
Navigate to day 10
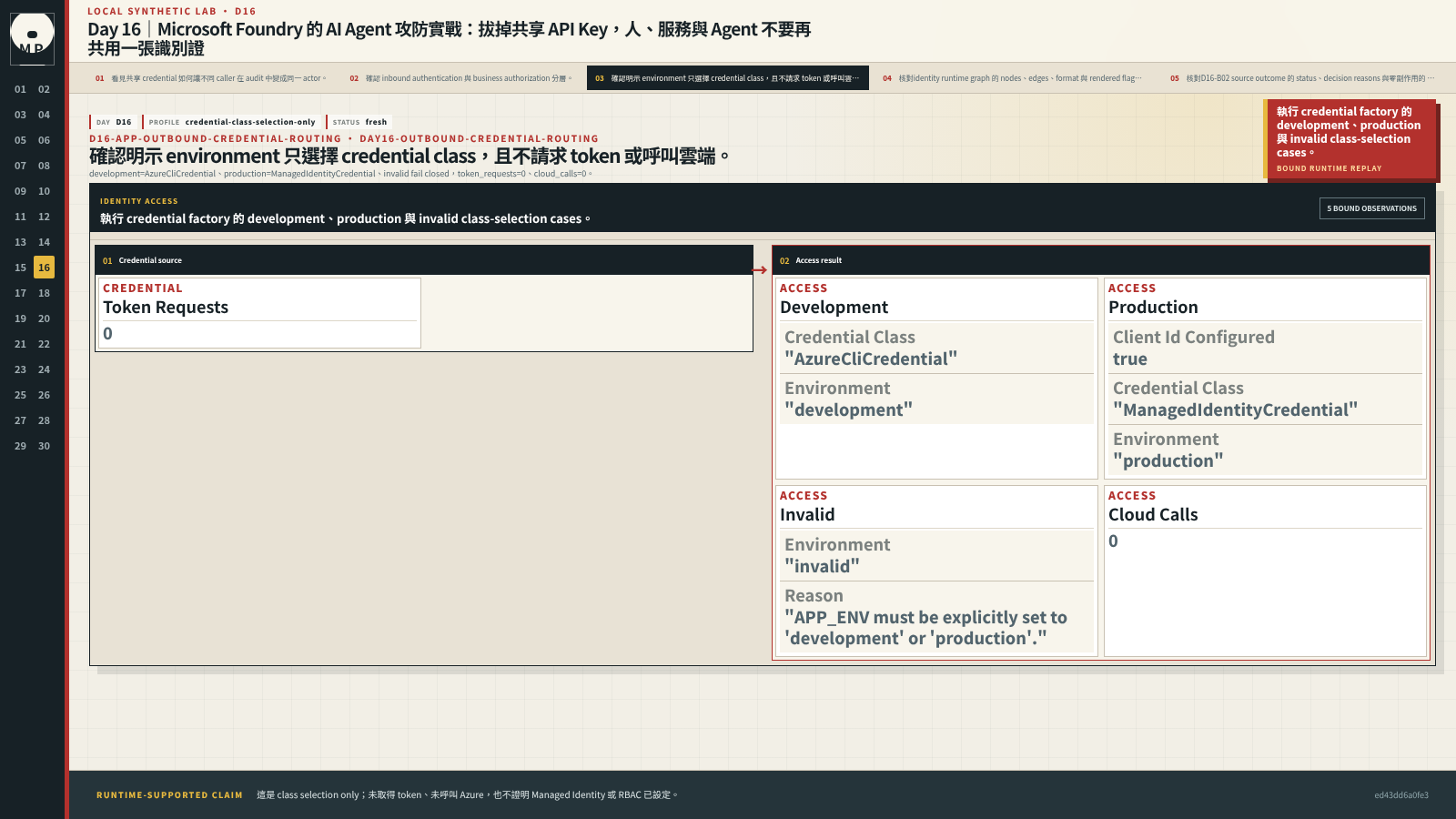(44, 191)
